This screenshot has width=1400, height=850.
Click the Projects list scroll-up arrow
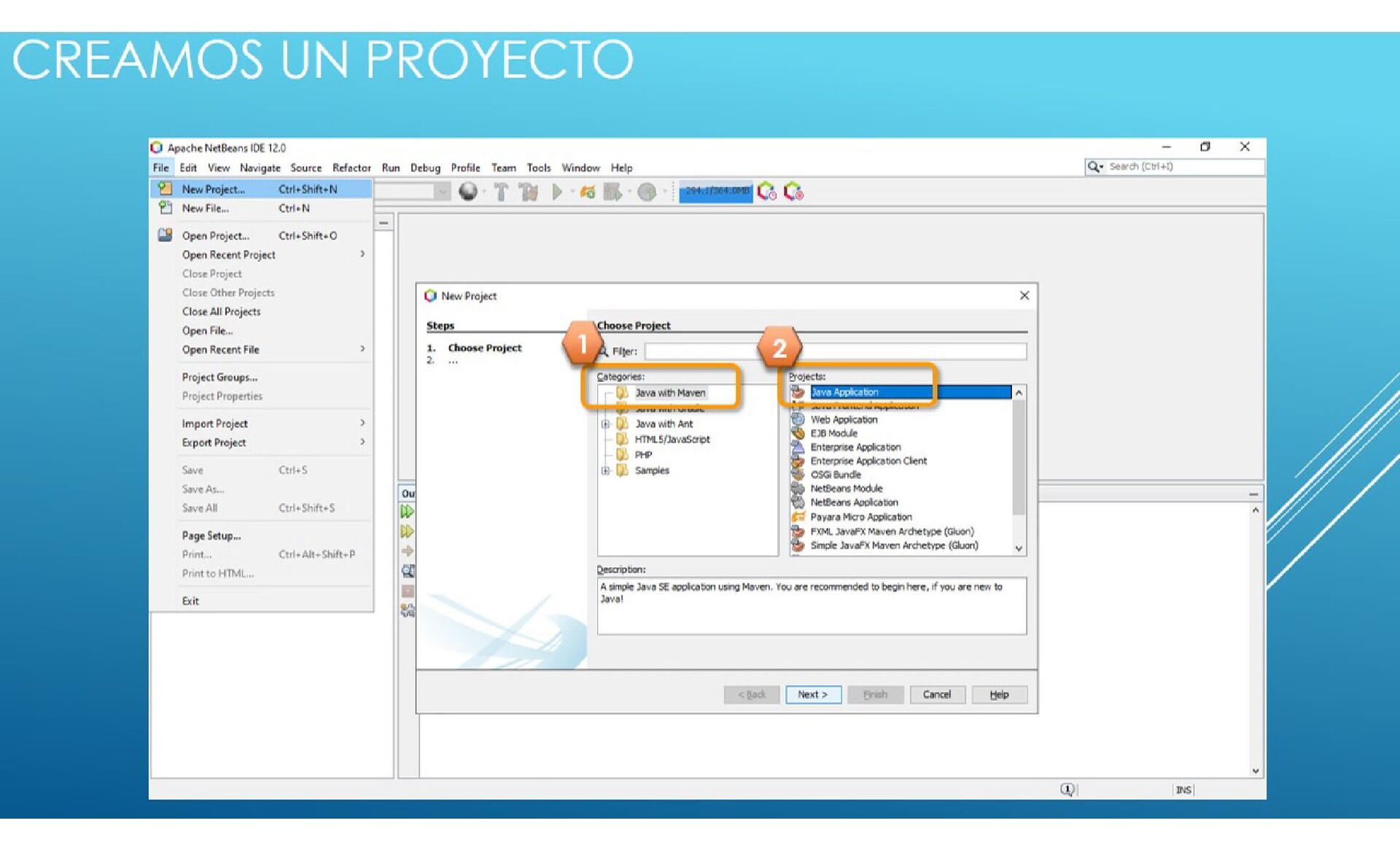1019,393
